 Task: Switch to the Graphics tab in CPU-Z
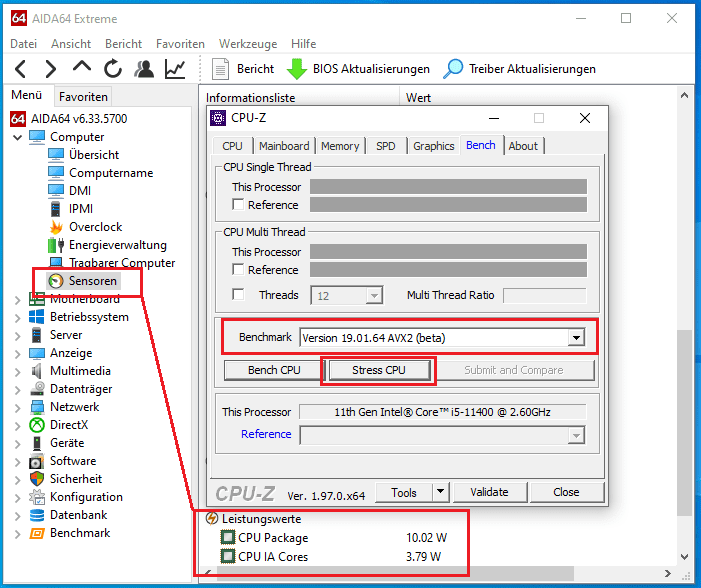(x=434, y=146)
